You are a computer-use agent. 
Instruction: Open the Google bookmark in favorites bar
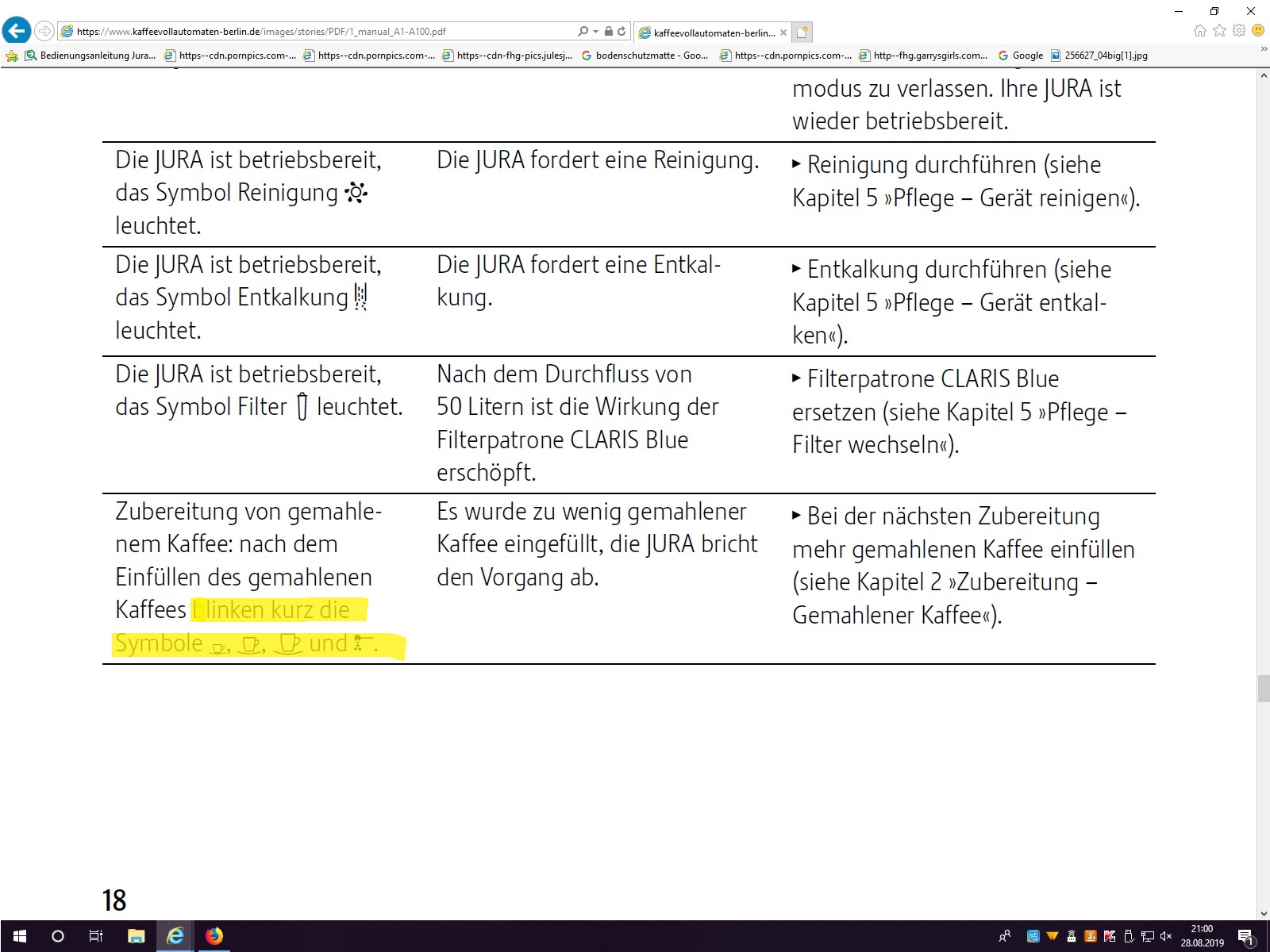(1021, 56)
